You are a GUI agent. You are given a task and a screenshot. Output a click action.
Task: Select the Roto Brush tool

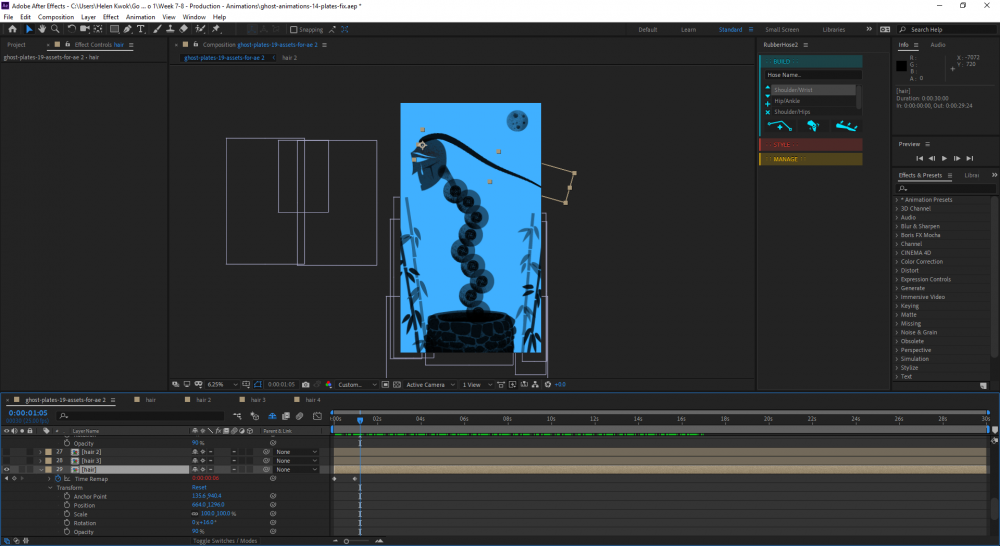pos(200,29)
